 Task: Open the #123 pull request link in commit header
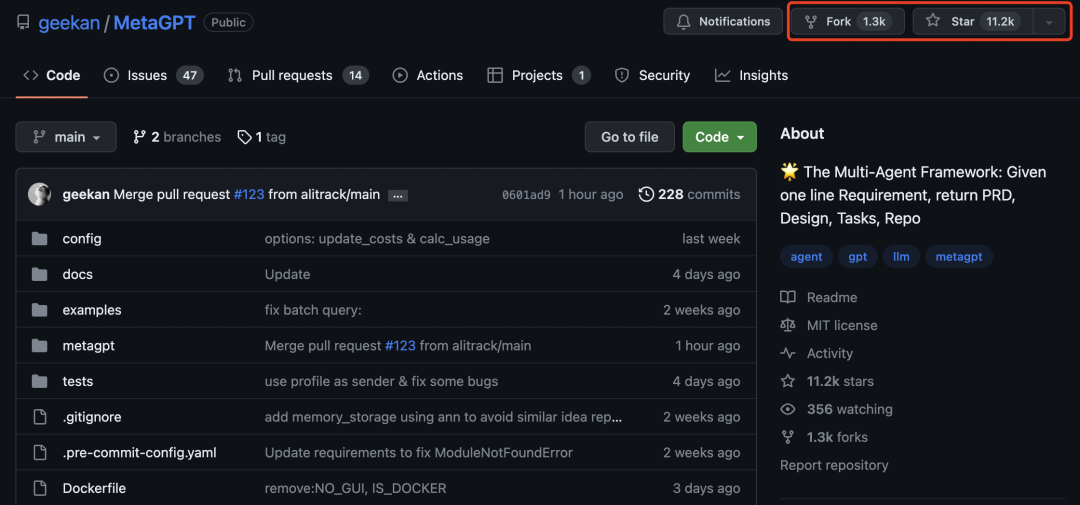click(249, 194)
